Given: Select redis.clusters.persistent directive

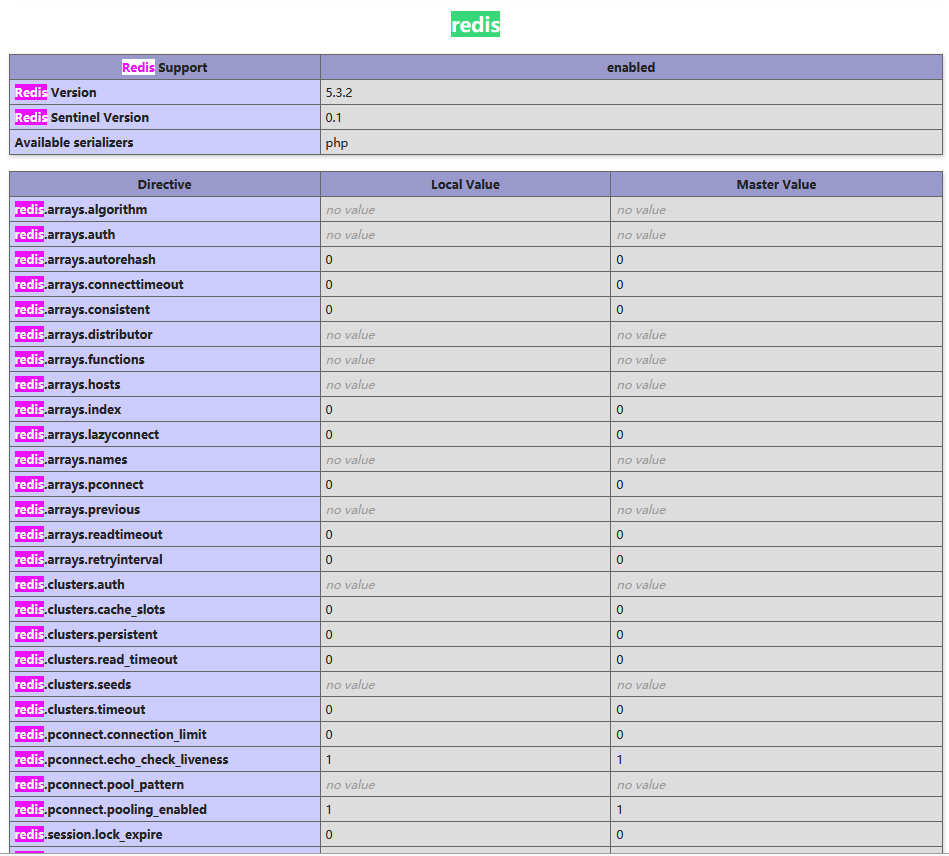Looking at the screenshot, I should click(x=86, y=634).
